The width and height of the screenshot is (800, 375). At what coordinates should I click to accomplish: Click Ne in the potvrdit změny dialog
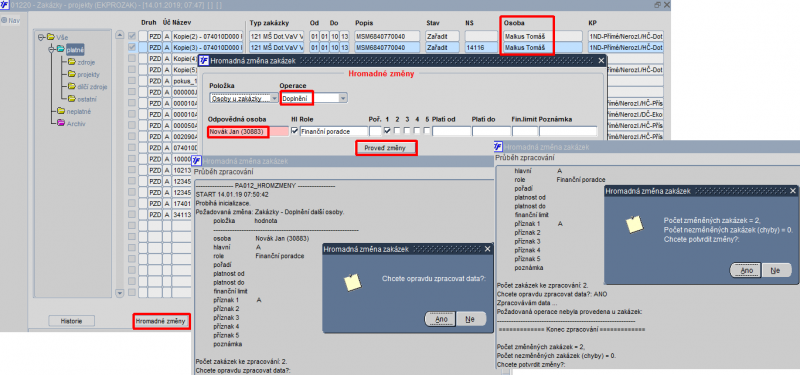pyautogui.click(x=776, y=270)
